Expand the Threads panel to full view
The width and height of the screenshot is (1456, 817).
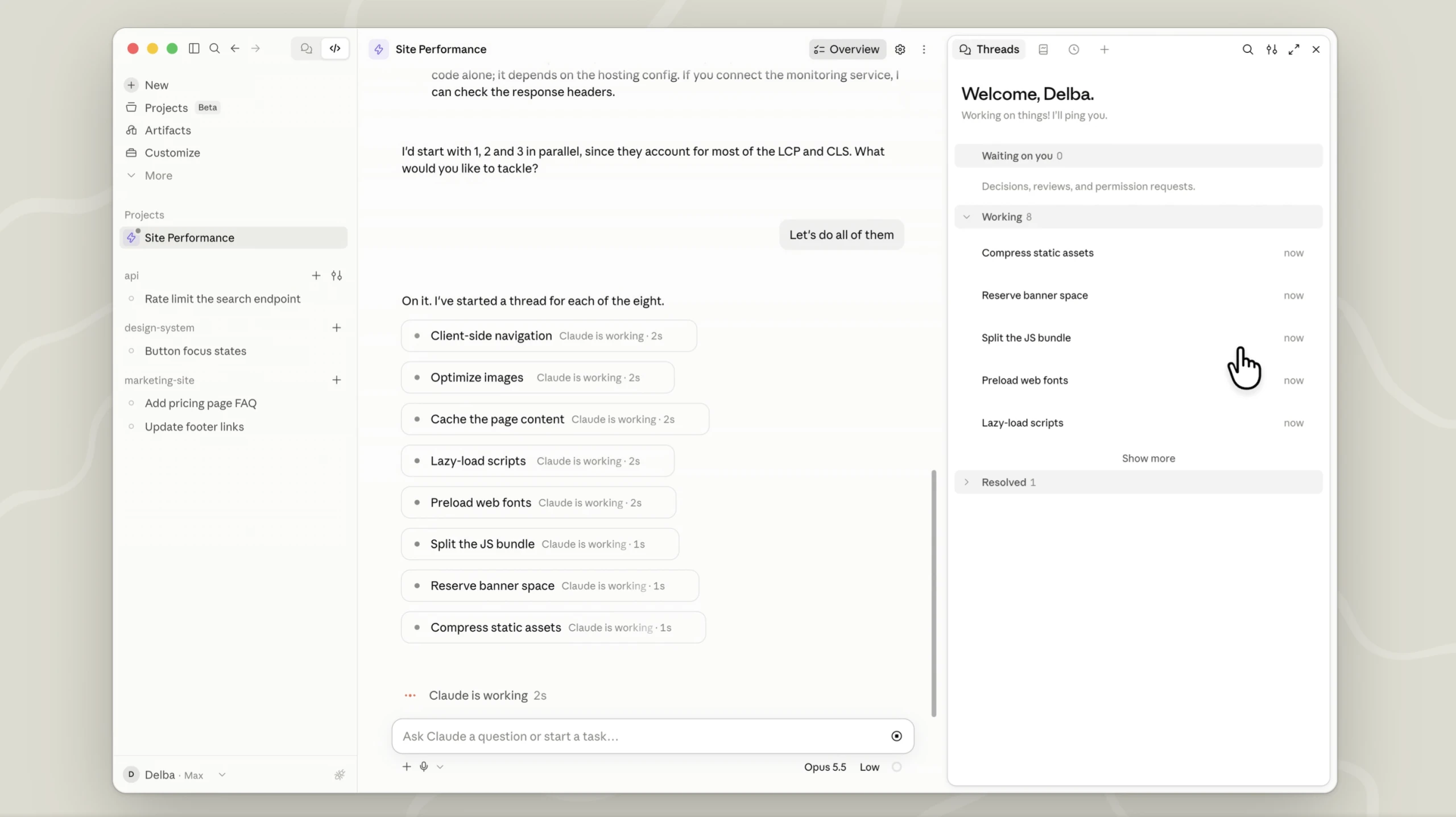click(x=1294, y=49)
